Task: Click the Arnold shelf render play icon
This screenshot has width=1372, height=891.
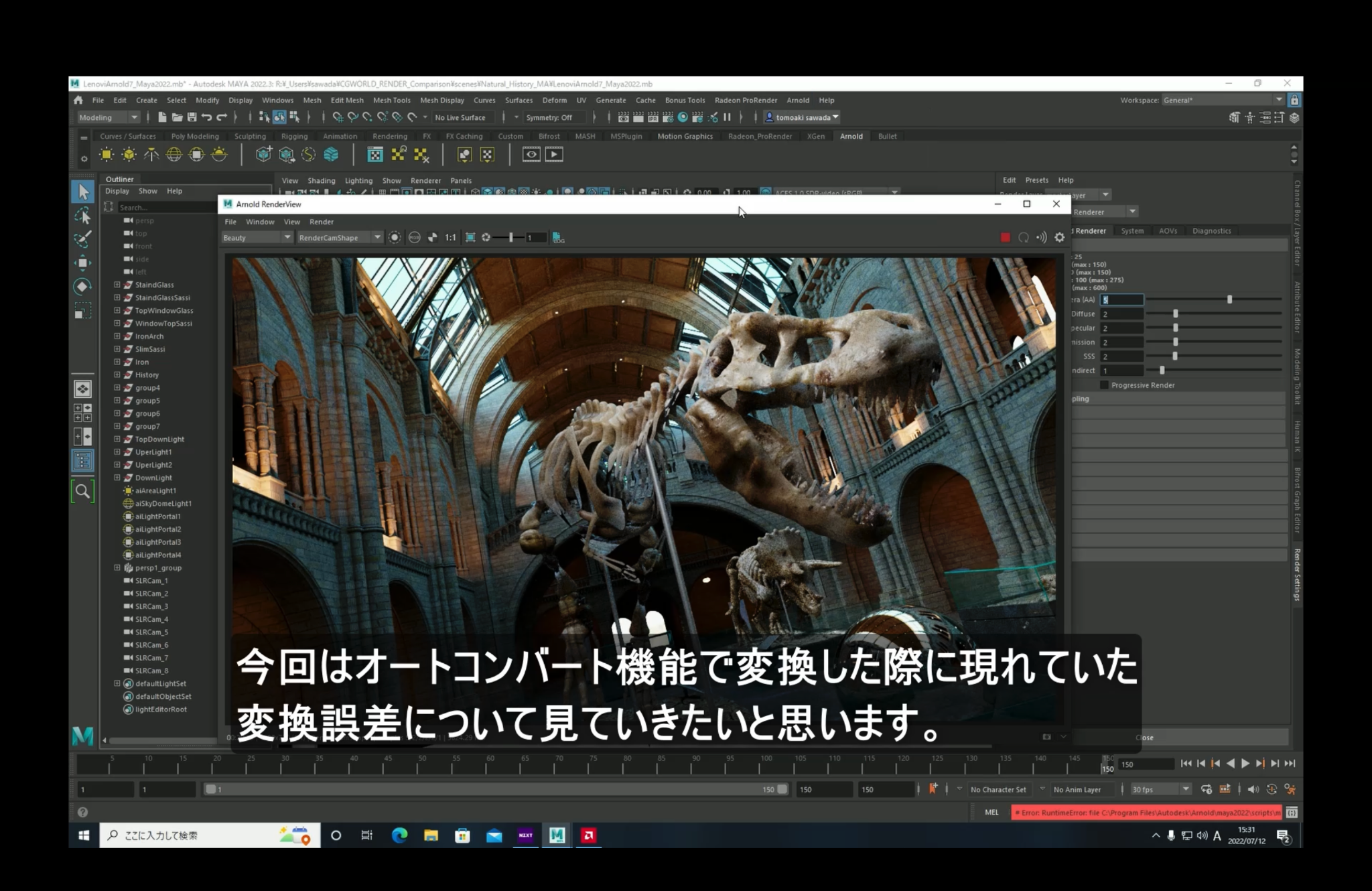Action: (x=554, y=155)
